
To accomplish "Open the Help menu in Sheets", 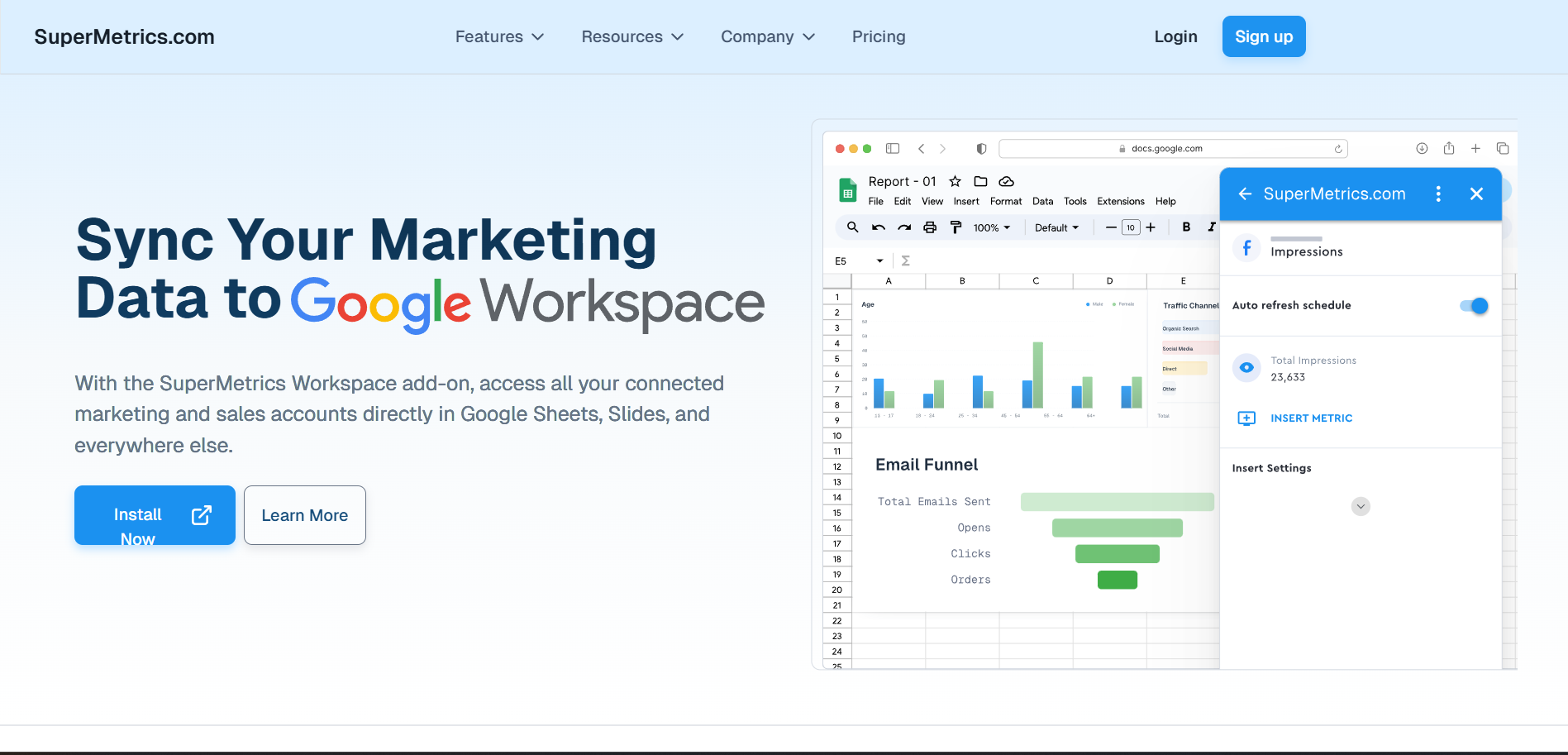I will [x=1165, y=201].
